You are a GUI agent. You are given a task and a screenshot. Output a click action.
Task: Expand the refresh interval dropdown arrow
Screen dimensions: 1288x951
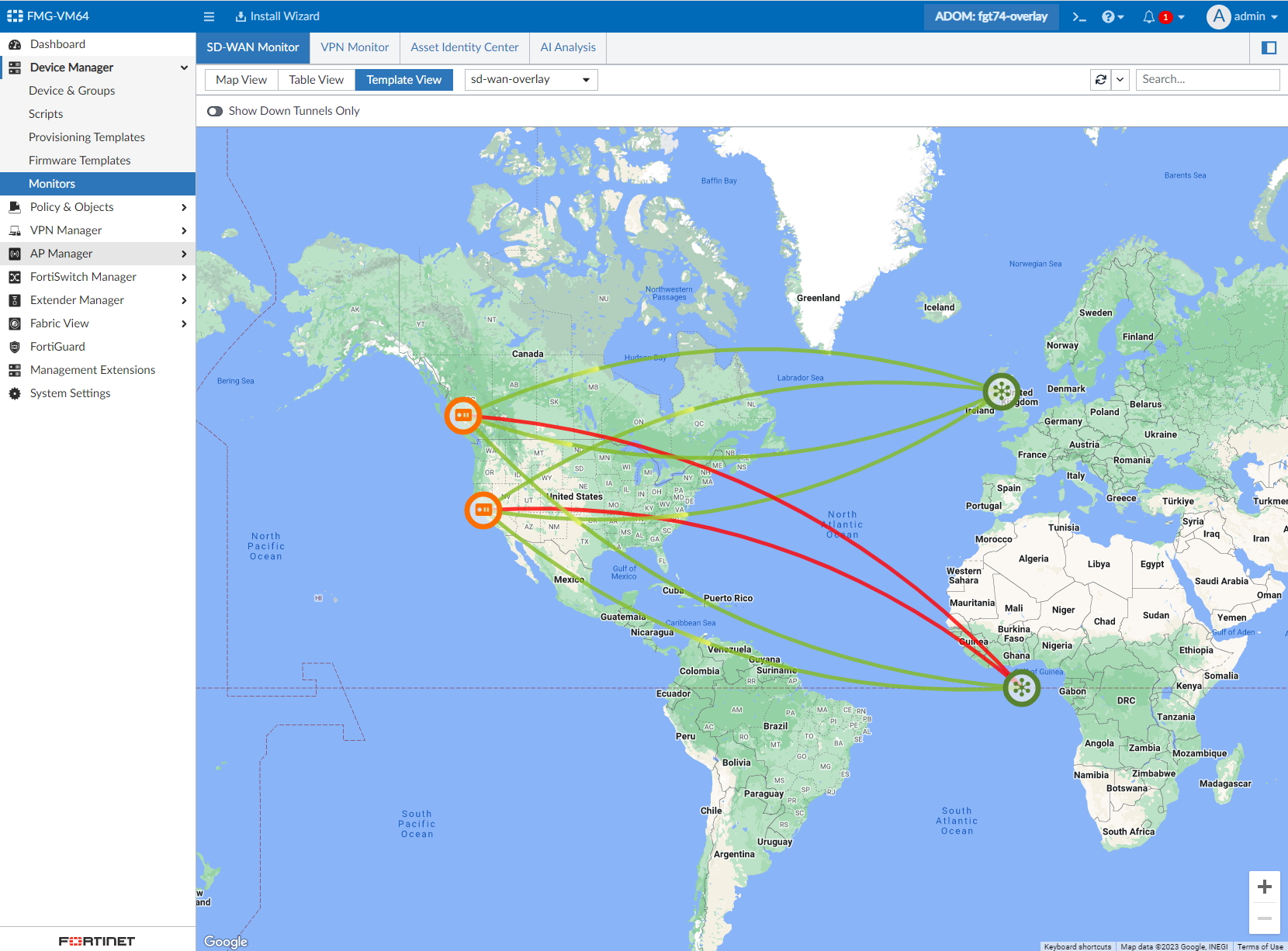pyautogui.click(x=1120, y=79)
